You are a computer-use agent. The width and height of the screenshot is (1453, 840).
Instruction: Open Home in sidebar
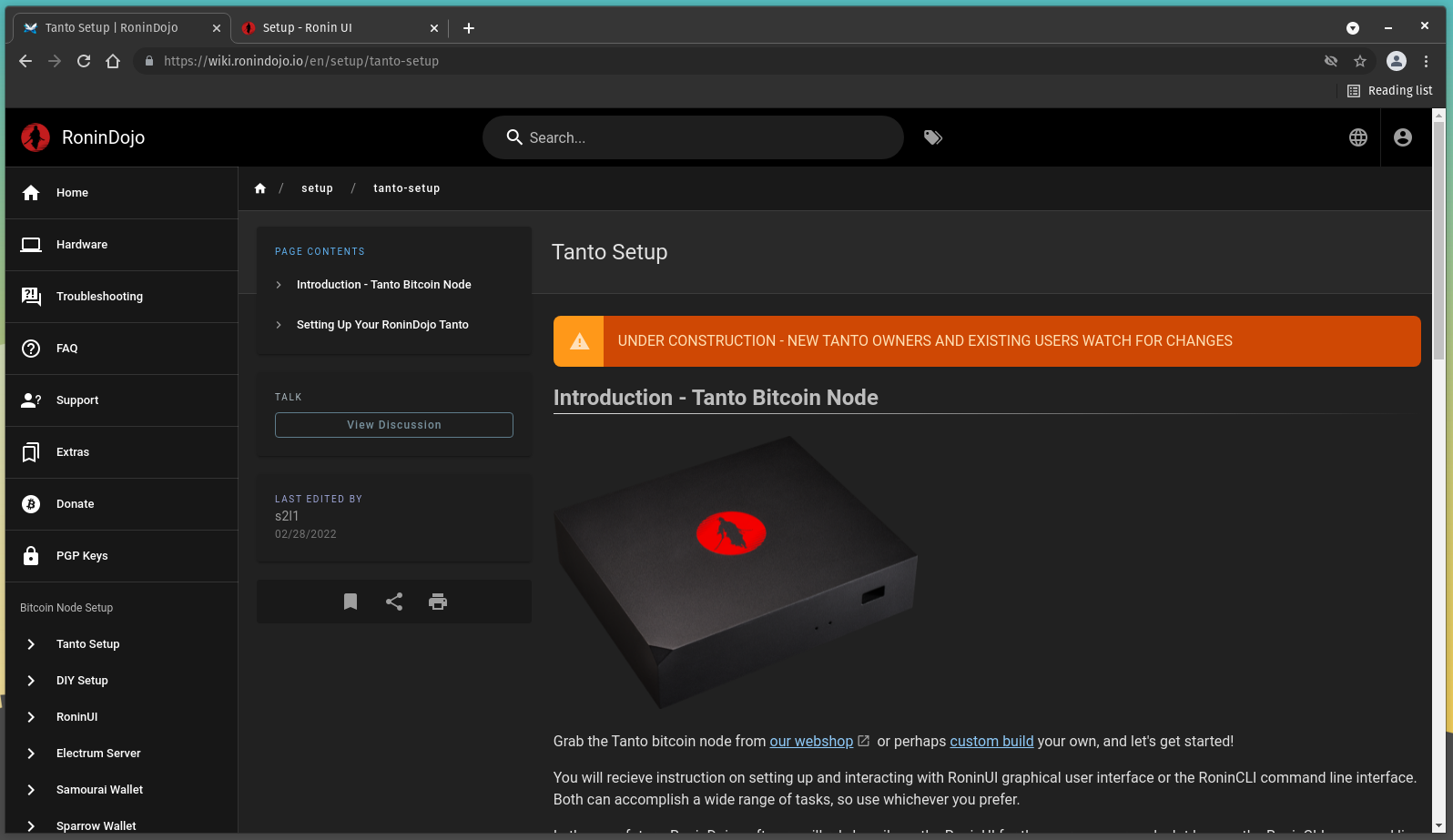click(121, 193)
